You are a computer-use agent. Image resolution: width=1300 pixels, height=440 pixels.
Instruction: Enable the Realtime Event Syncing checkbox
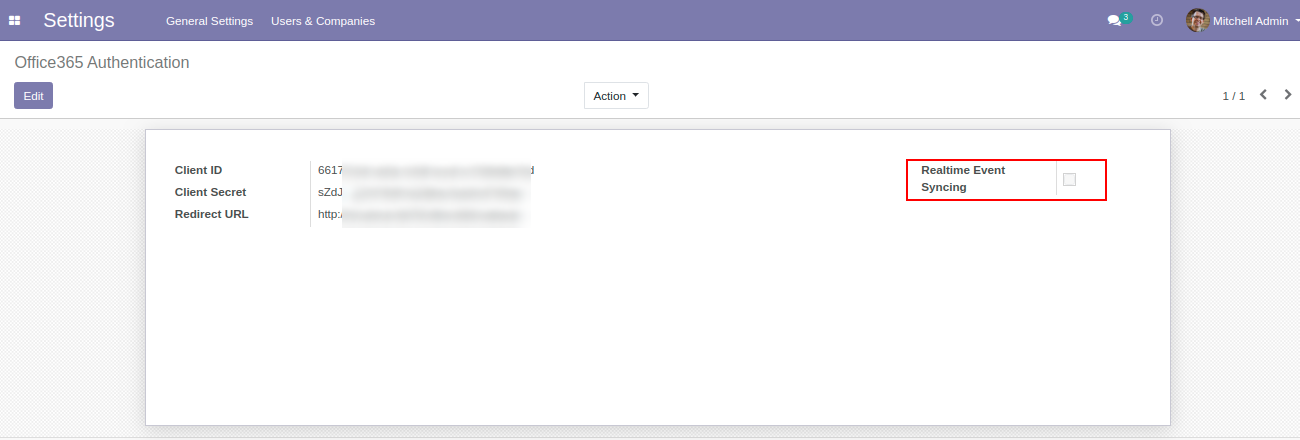1069,179
